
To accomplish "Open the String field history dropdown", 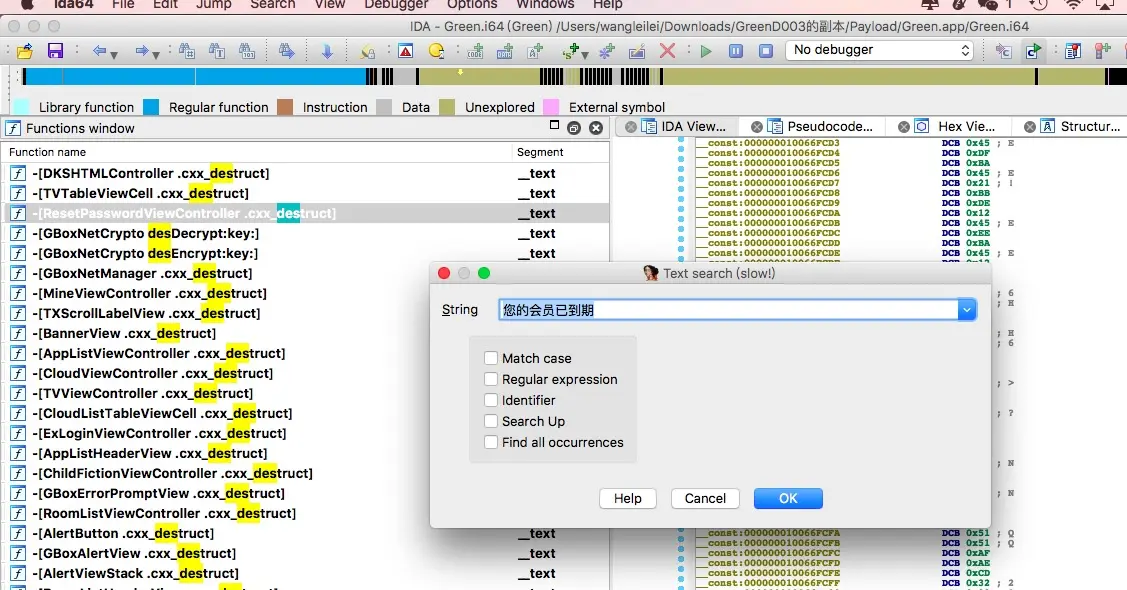I will pyautogui.click(x=967, y=310).
